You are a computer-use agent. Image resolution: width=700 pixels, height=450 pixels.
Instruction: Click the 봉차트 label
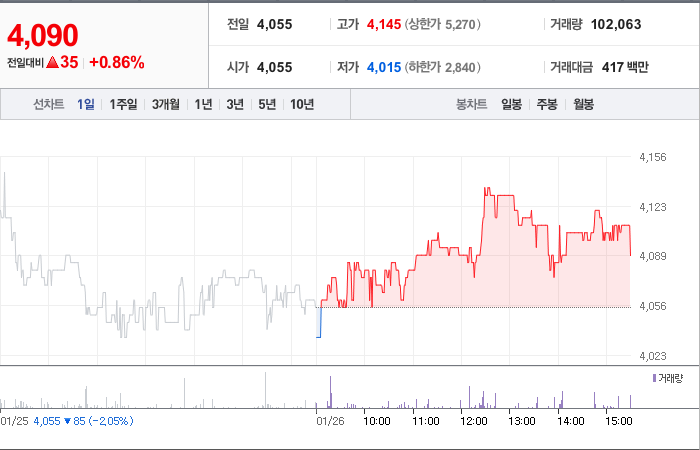(471, 104)
